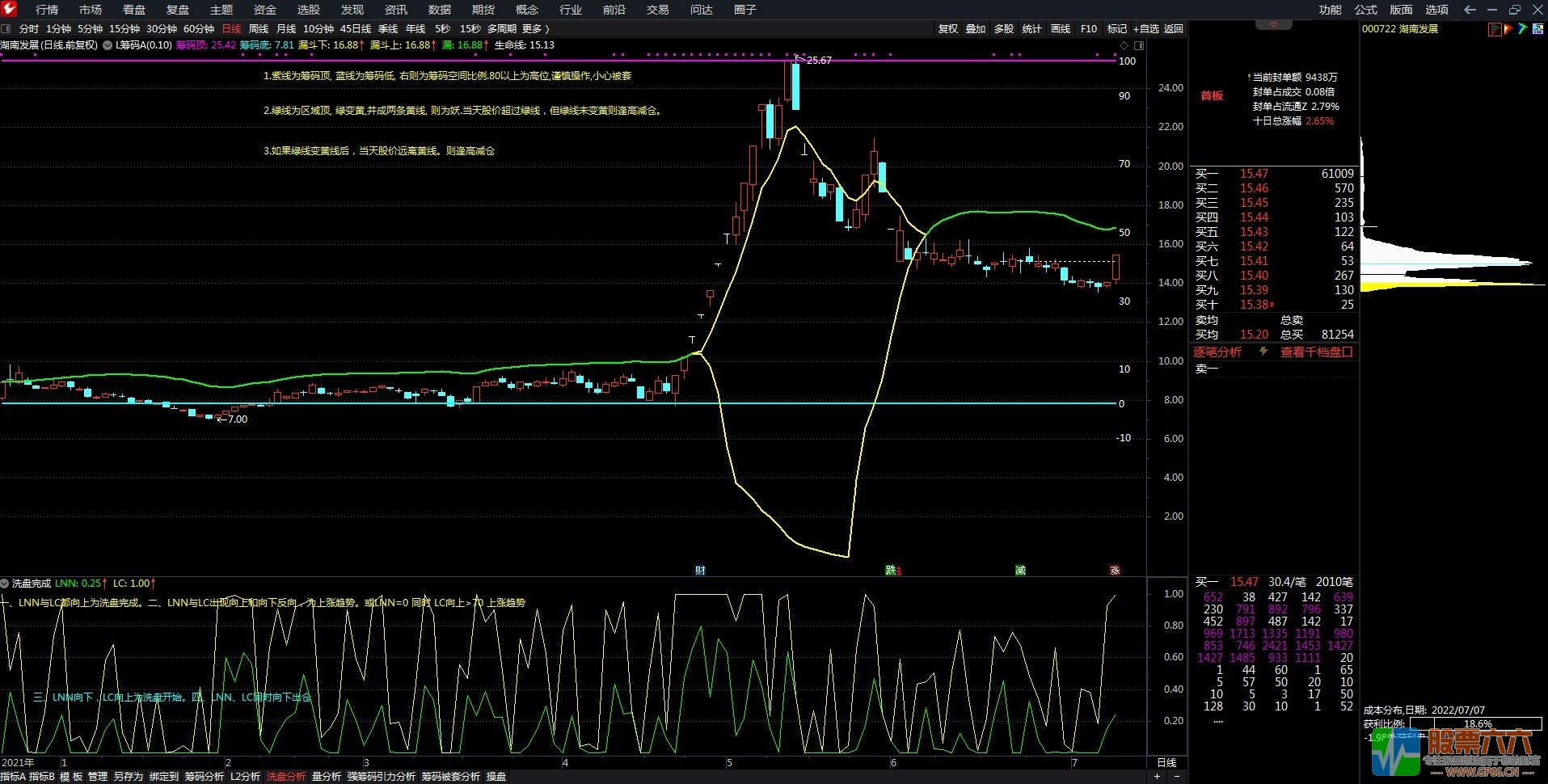Open the 公式 menu
This screenshot has width=1548, height=784.
[x=1365, y=10]
